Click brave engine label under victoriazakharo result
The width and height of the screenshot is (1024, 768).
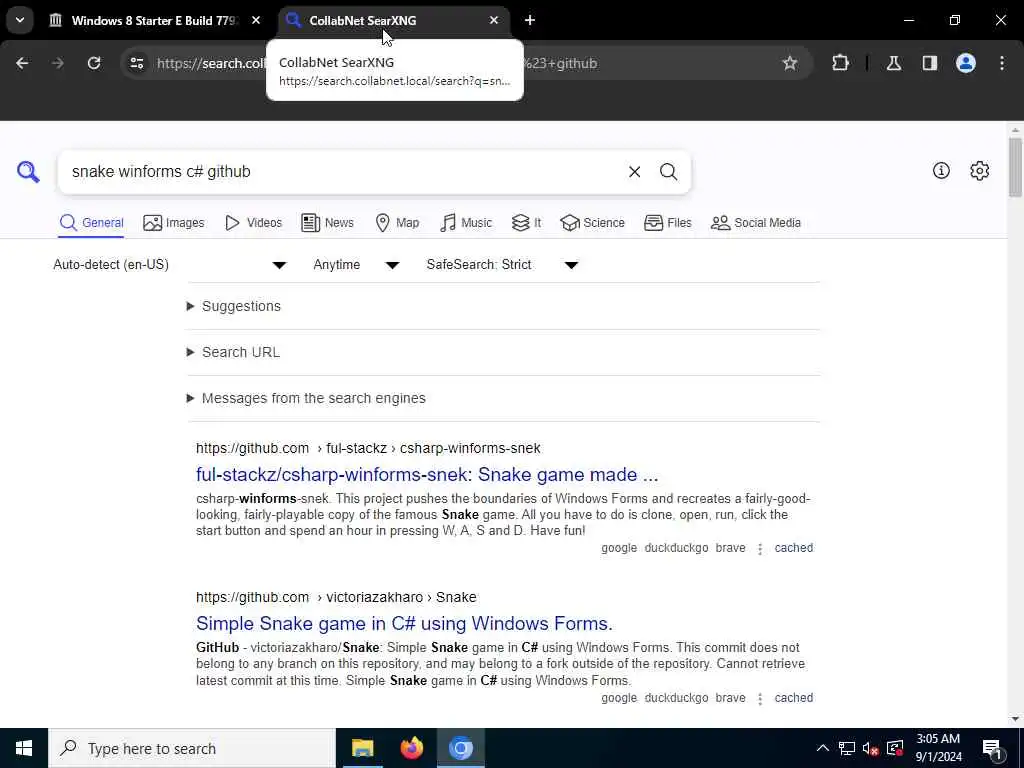point(730,698)
